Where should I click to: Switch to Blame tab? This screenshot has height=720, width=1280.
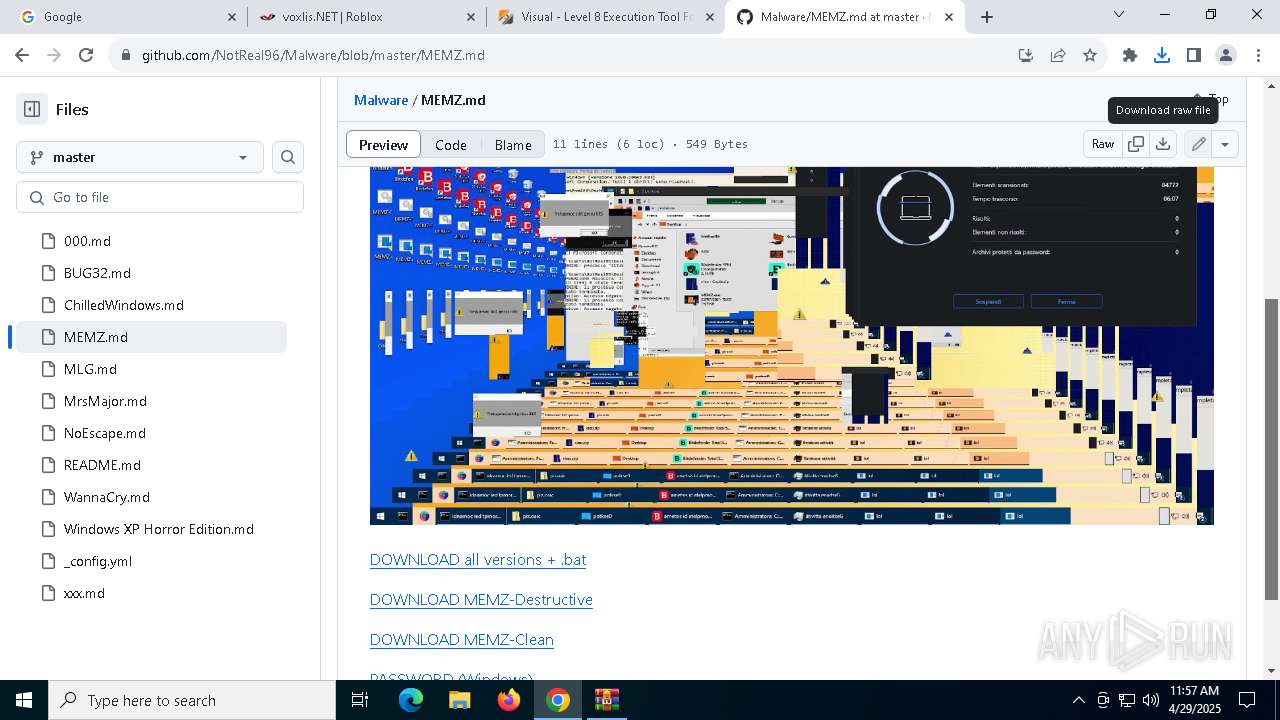[513, 144]
